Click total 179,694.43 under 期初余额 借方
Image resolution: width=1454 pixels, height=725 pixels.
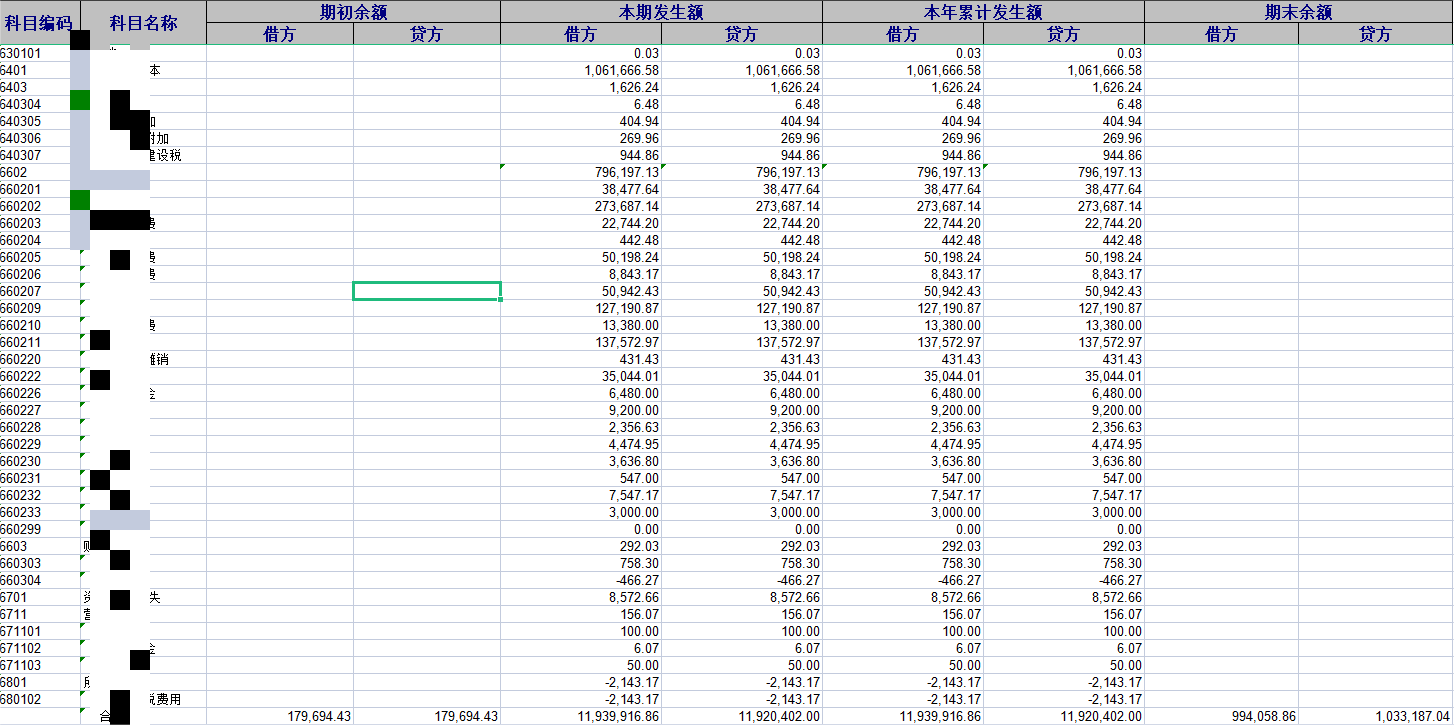pyautogui.click(x=319, y=716)
